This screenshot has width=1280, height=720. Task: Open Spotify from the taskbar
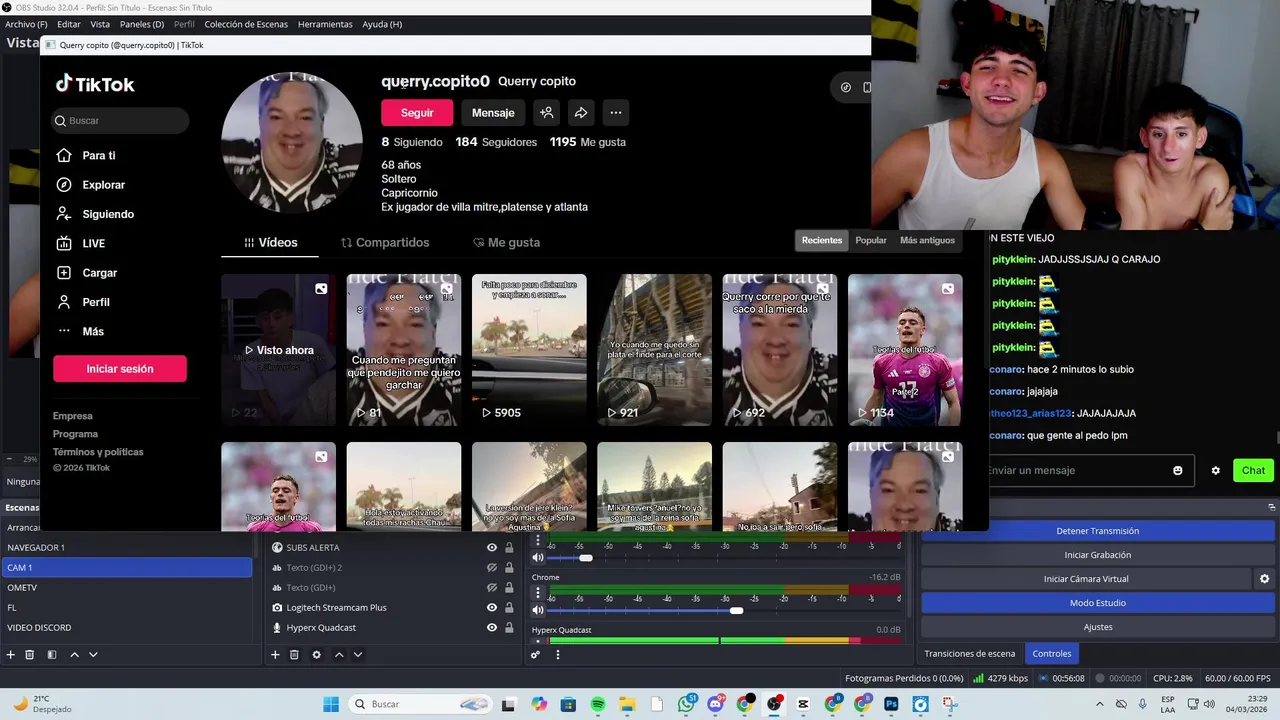pos(598,704)
